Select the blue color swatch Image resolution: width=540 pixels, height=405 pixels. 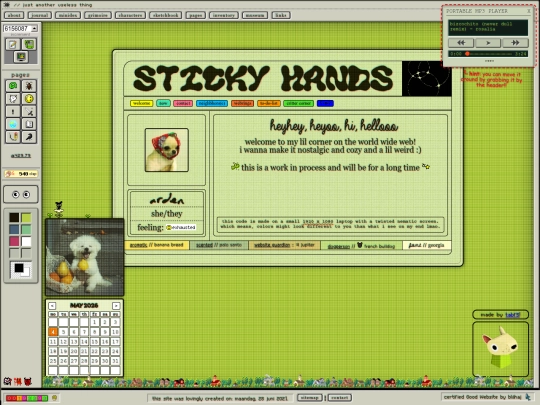pos(14,229)
